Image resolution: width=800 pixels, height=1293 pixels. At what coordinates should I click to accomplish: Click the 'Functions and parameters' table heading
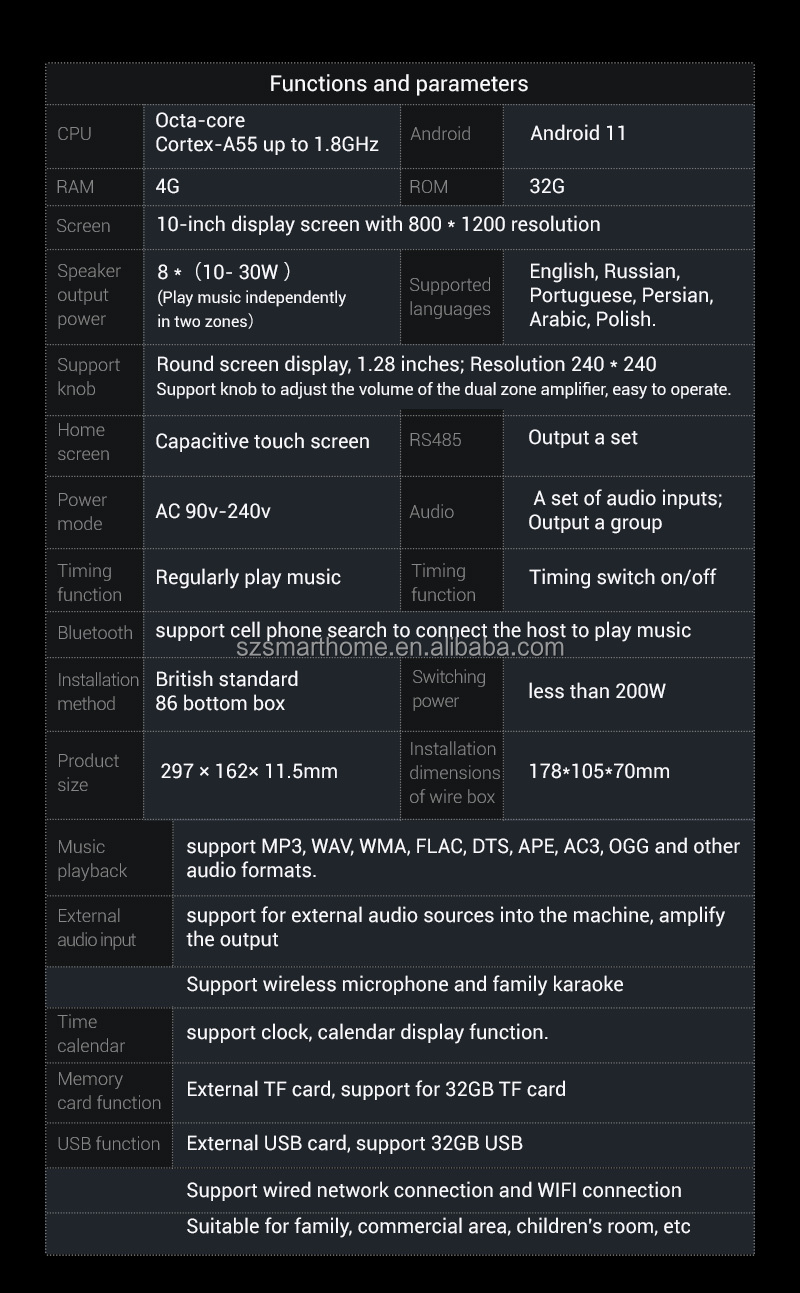399,84
